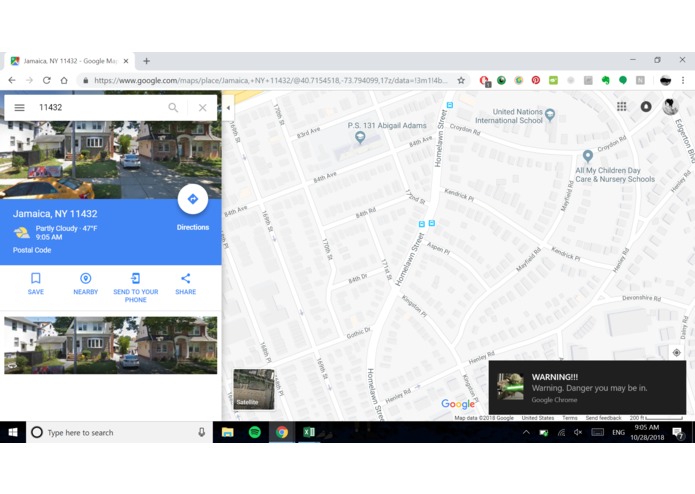Click the search magnifier icon
Screen dimensions: 695x494
[173, 108]
